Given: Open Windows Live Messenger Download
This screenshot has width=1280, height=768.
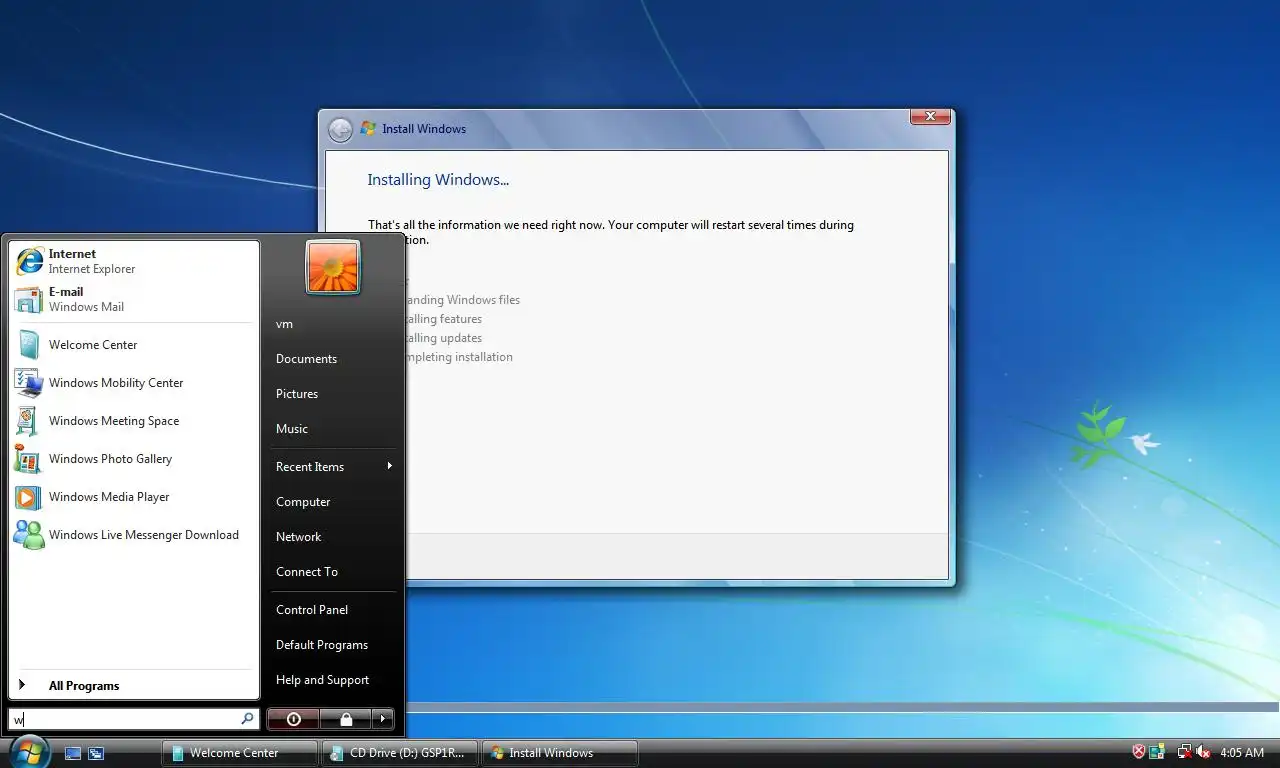Looking at the screenshot, I should [x=134, y=535].
